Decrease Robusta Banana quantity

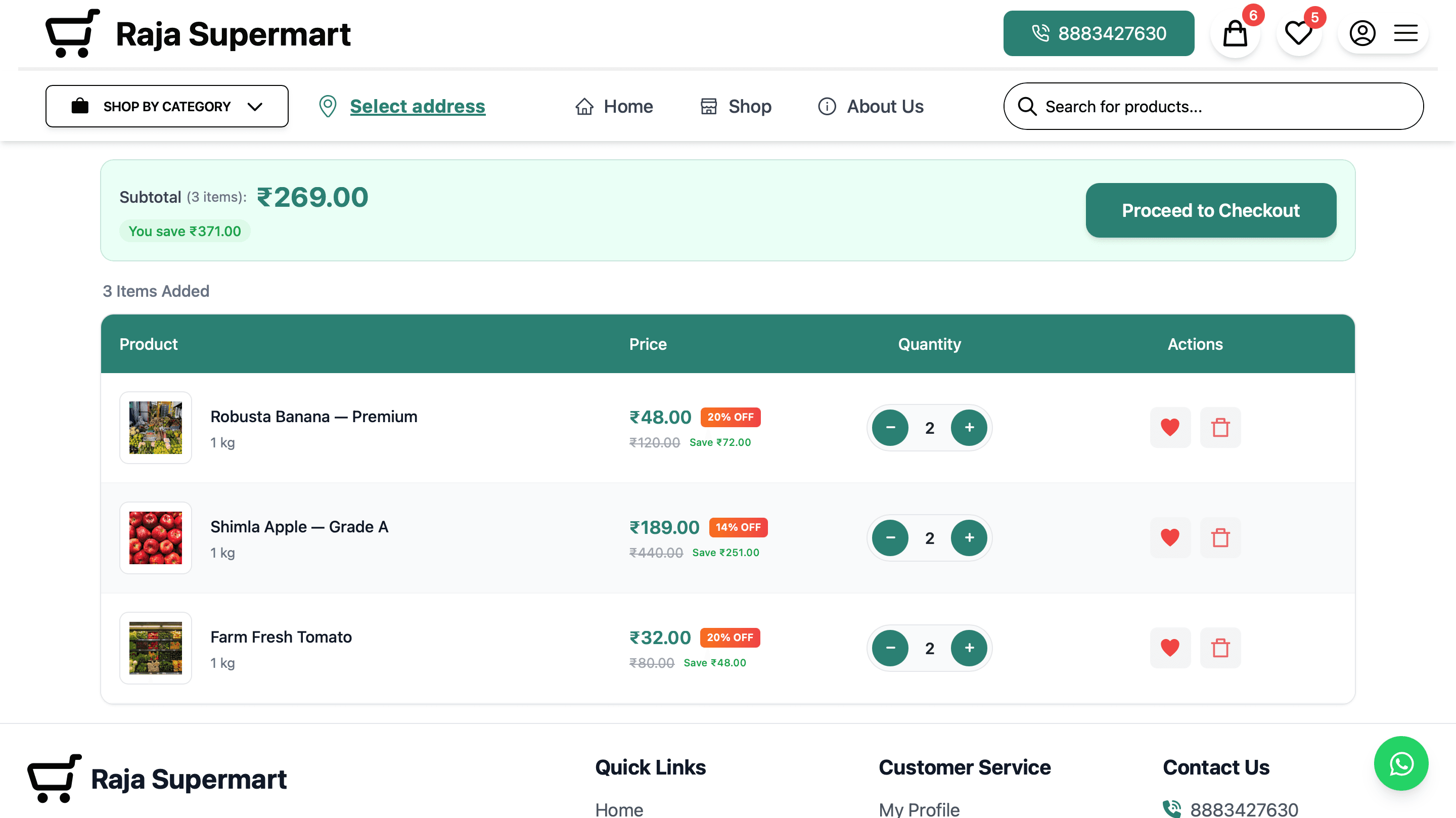[x=890, y=427]
